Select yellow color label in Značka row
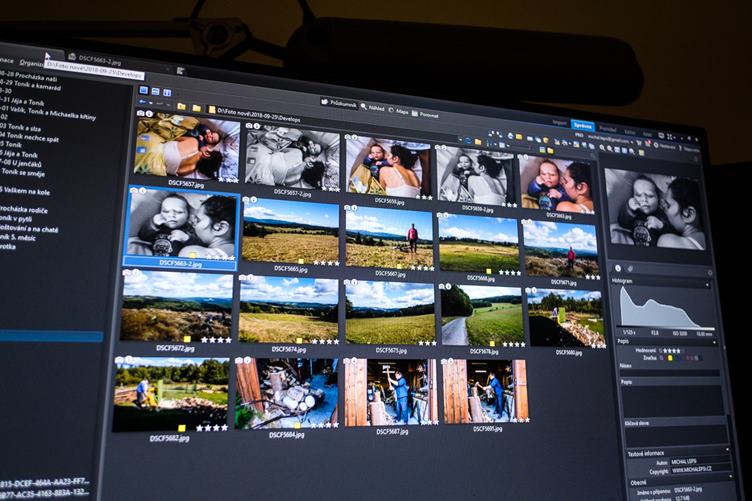This screenshot has height=501, width=752. point(670,358)
